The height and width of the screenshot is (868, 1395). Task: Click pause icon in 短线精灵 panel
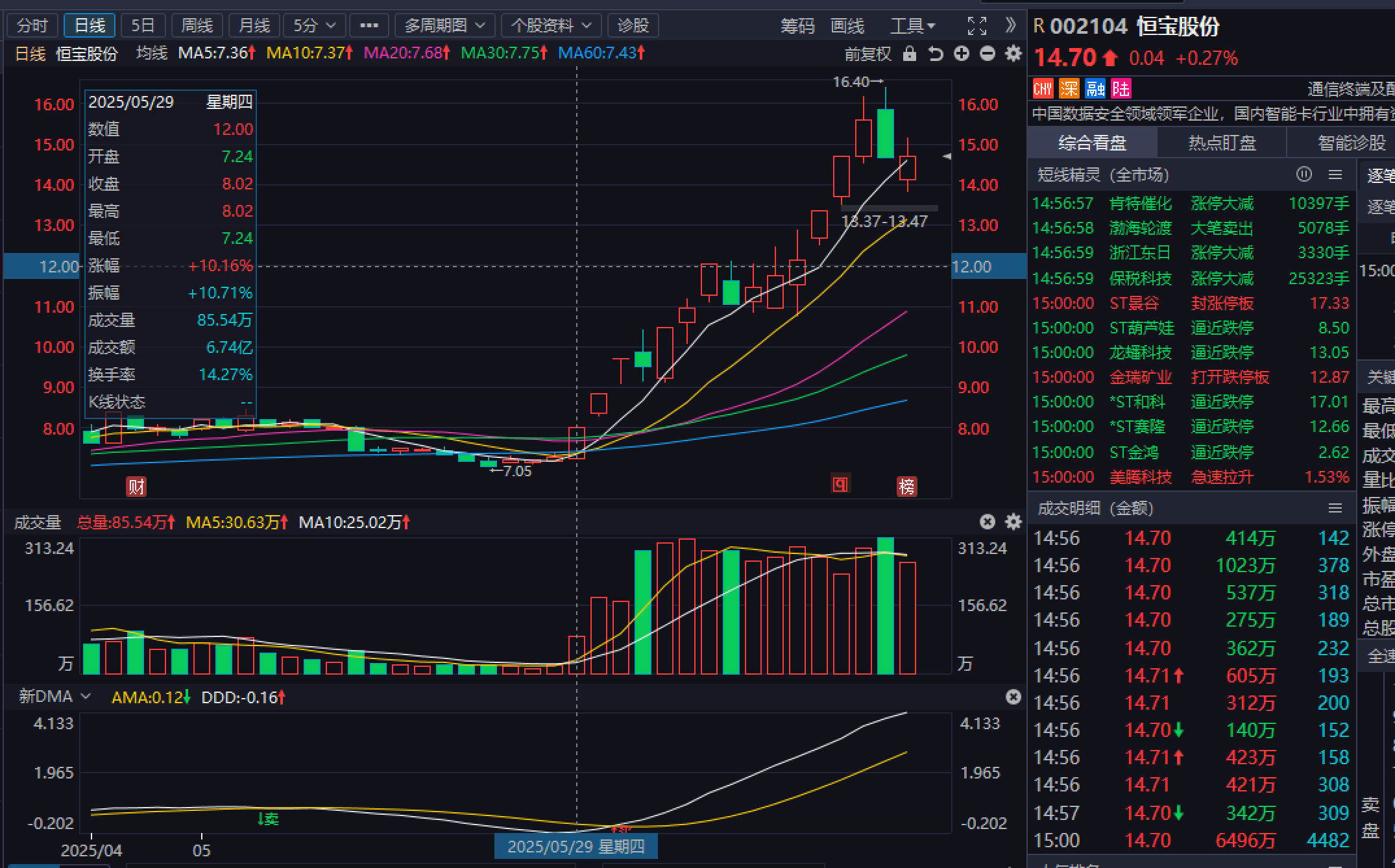click(1304, 175)
